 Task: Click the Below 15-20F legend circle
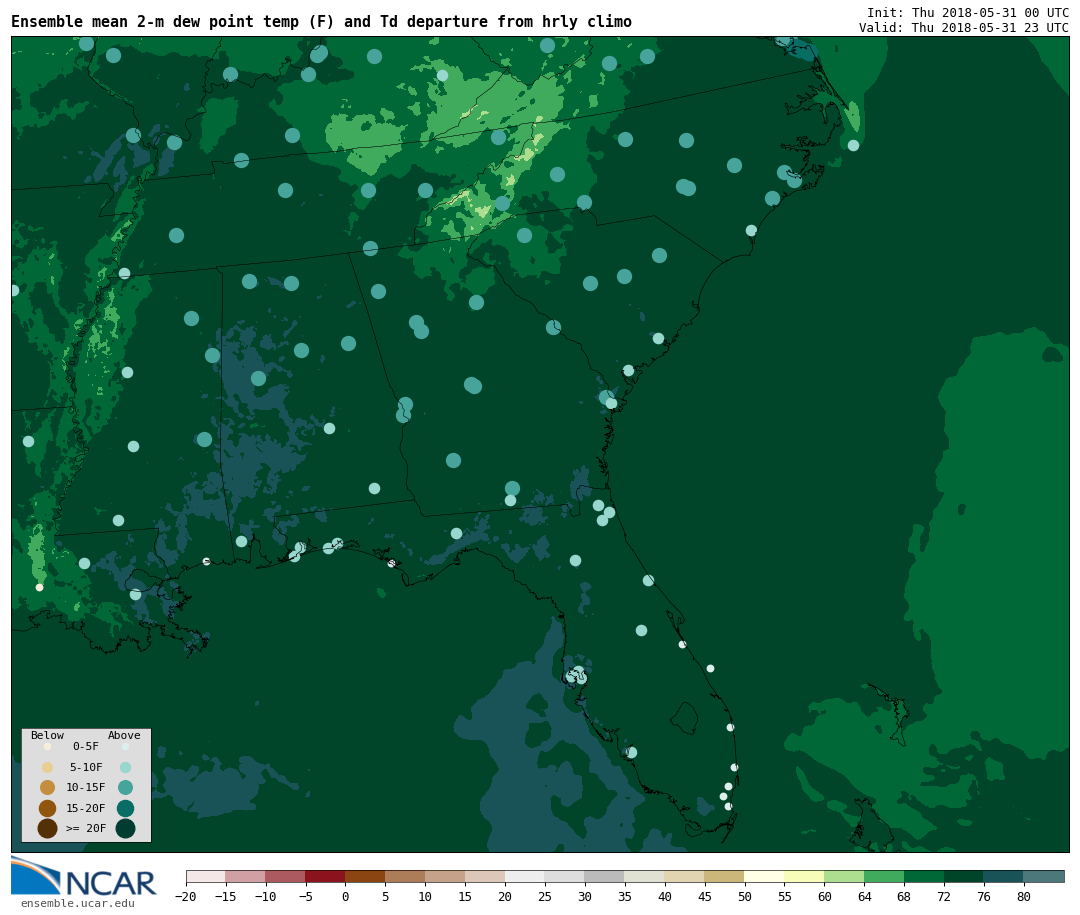pos(48,808)
